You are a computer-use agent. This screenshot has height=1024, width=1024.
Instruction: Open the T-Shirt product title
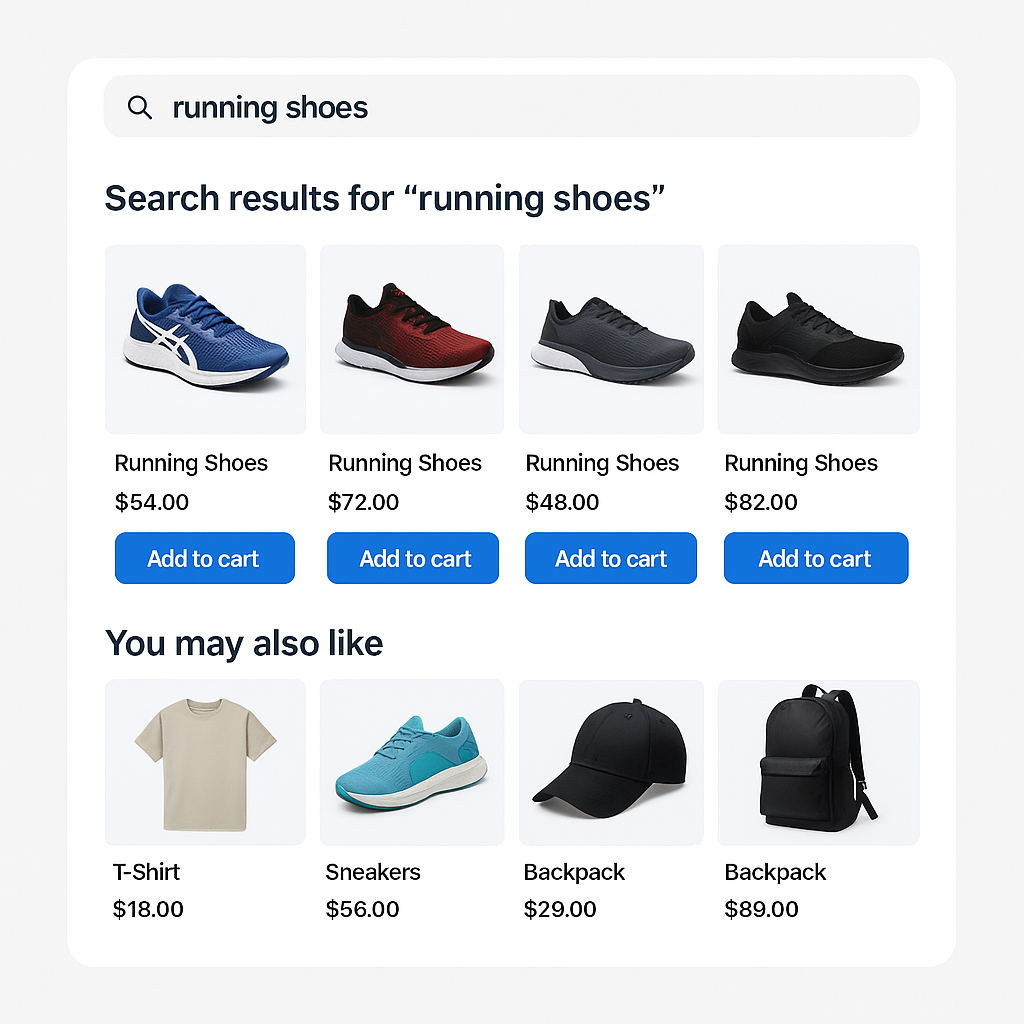(146, 872)
